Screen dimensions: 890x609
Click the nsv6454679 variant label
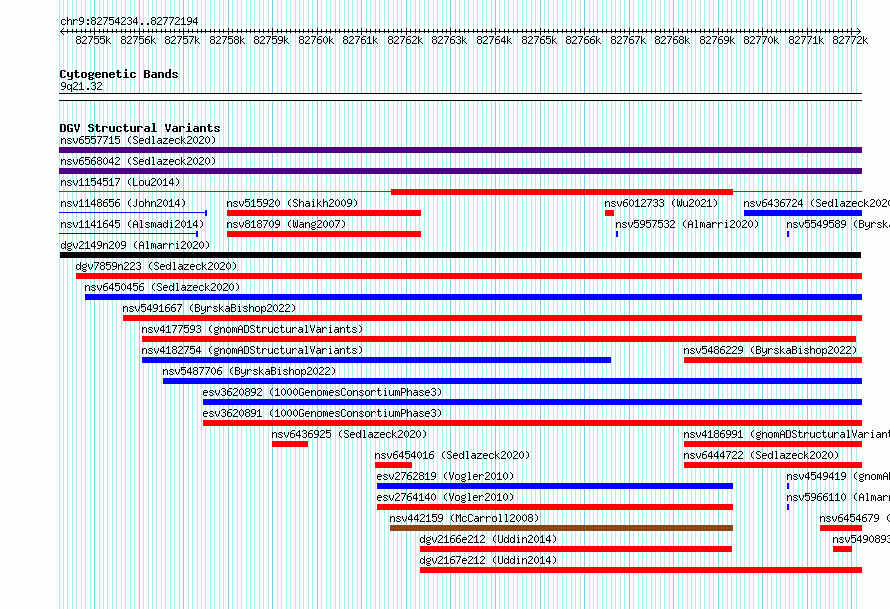click(855, 518)
